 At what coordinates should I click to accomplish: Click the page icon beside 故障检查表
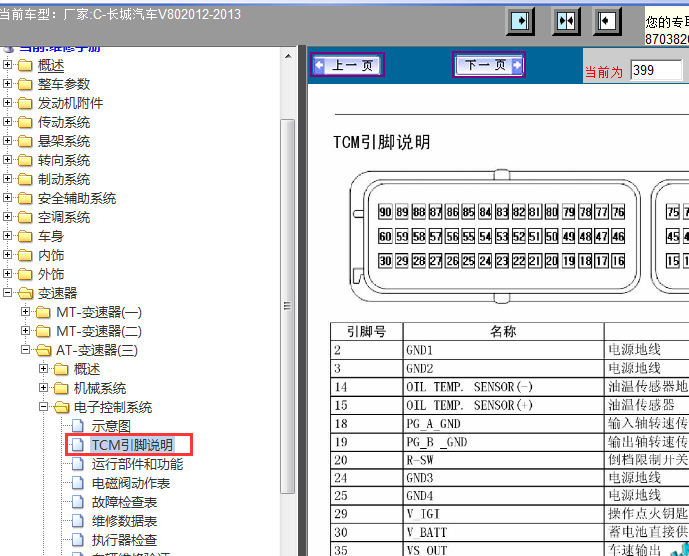tap(77, 502)
